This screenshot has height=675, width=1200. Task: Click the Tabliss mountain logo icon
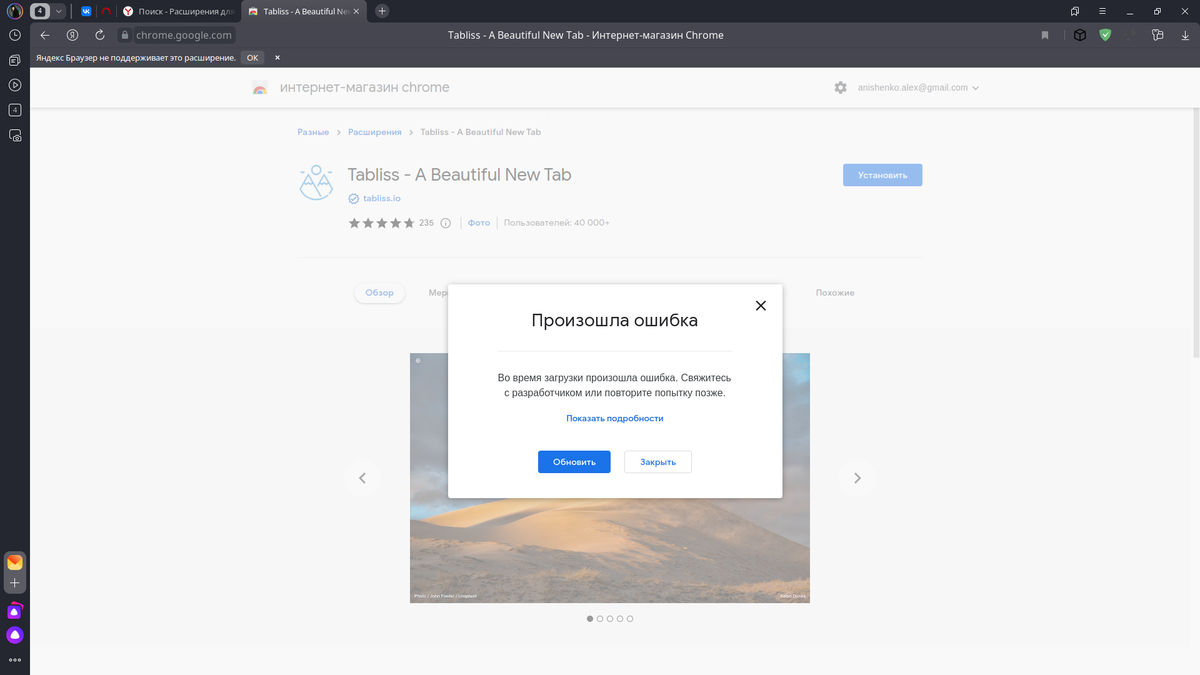pos(316,183)
